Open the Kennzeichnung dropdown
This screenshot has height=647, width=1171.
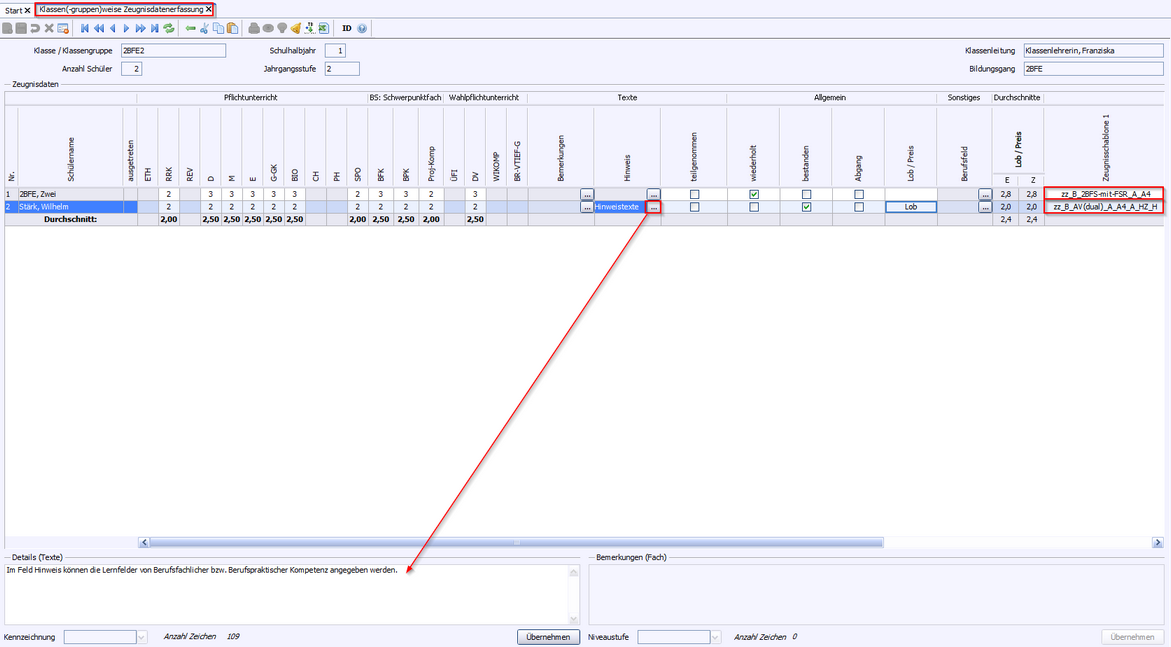[x=141, y=637]
